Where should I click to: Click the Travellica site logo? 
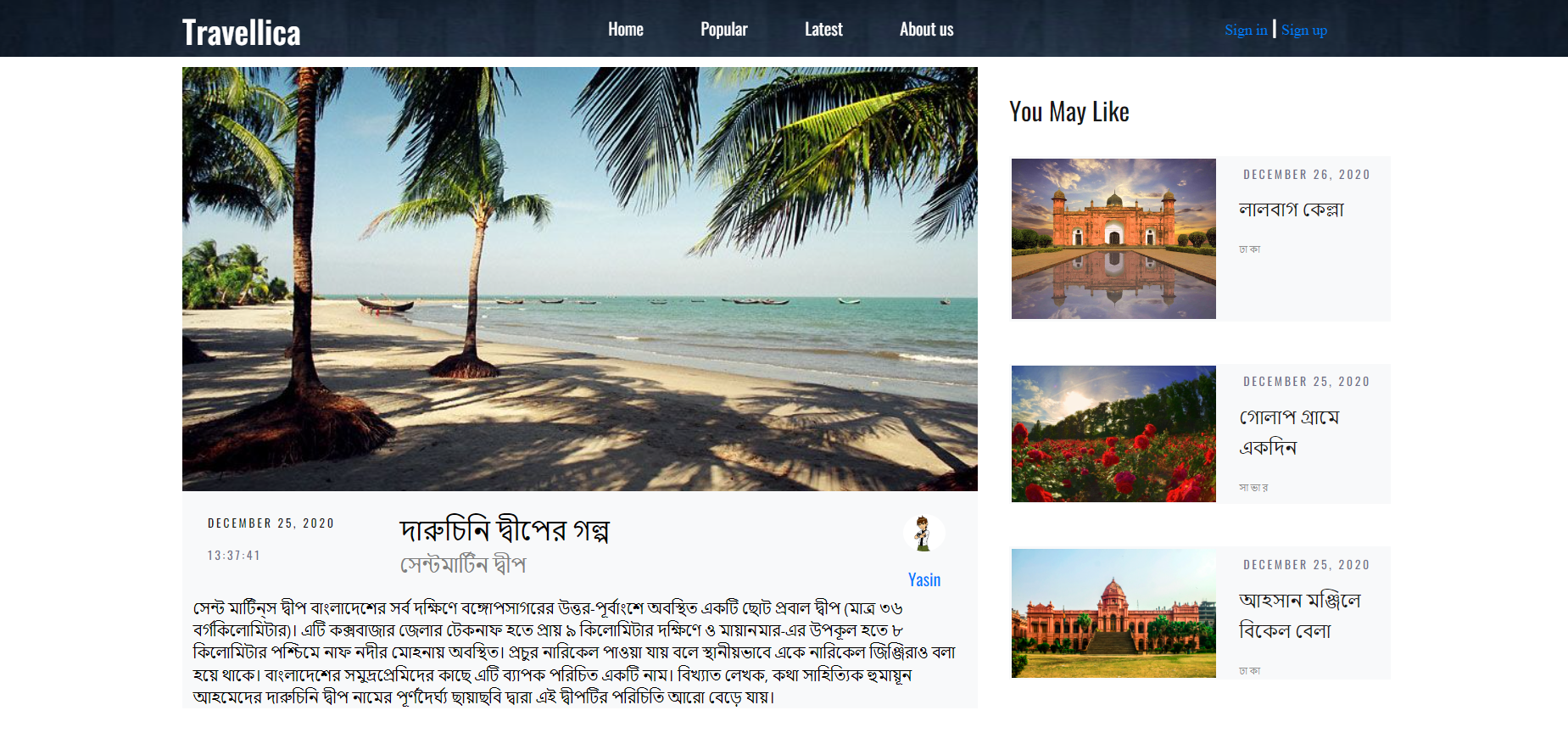242,32
